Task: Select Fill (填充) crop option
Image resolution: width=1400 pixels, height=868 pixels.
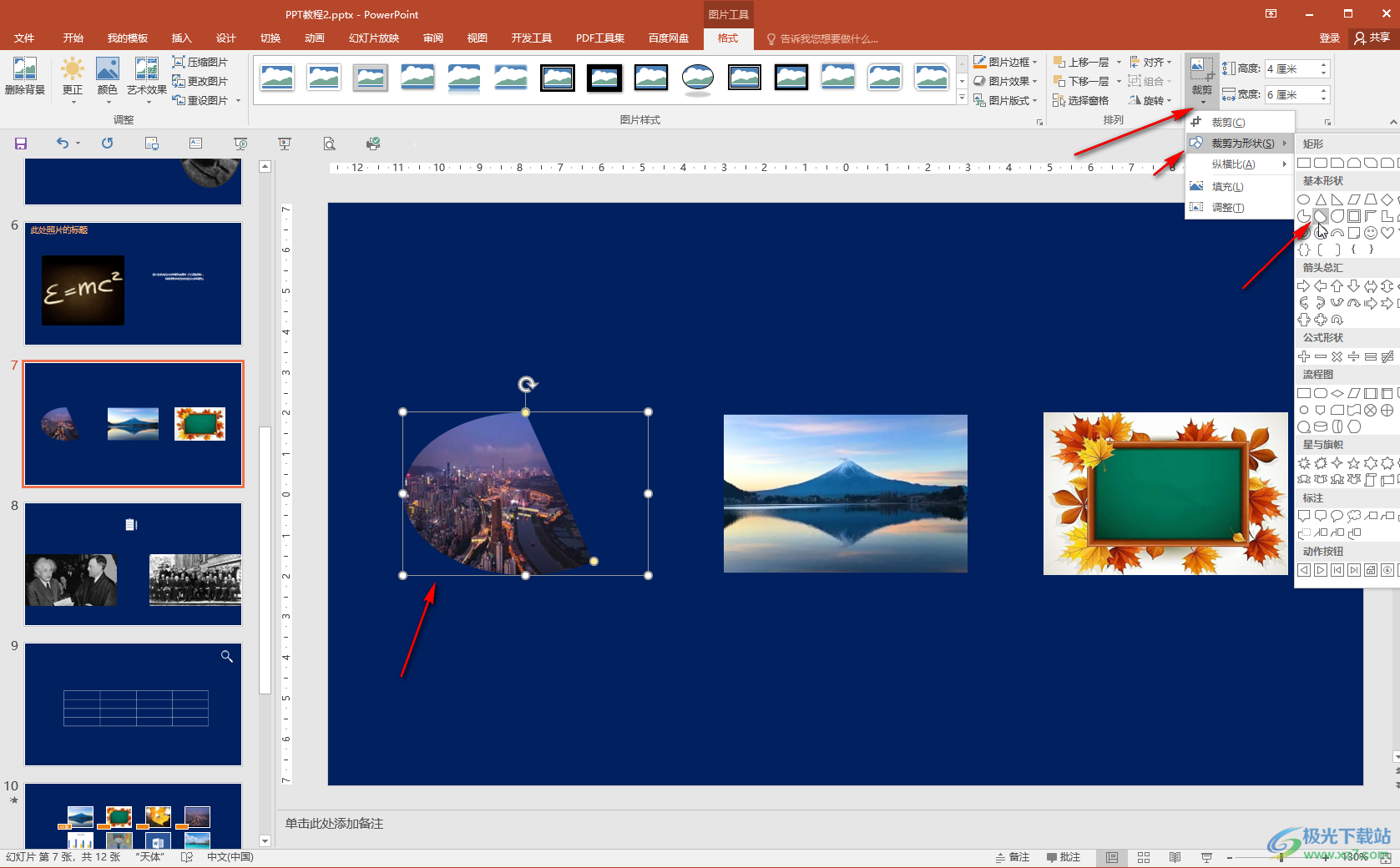Action: coord(1240,187)
